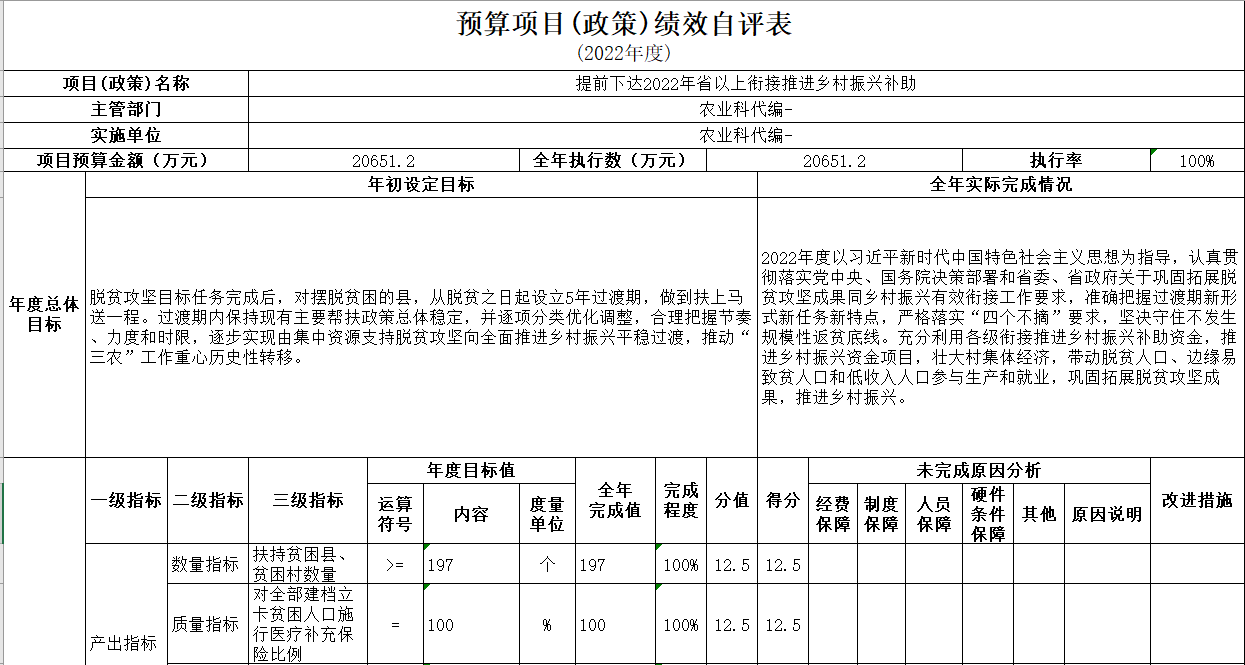Click the 硬件条件保障 column header
1245x665 pixels.
(987, 514)
